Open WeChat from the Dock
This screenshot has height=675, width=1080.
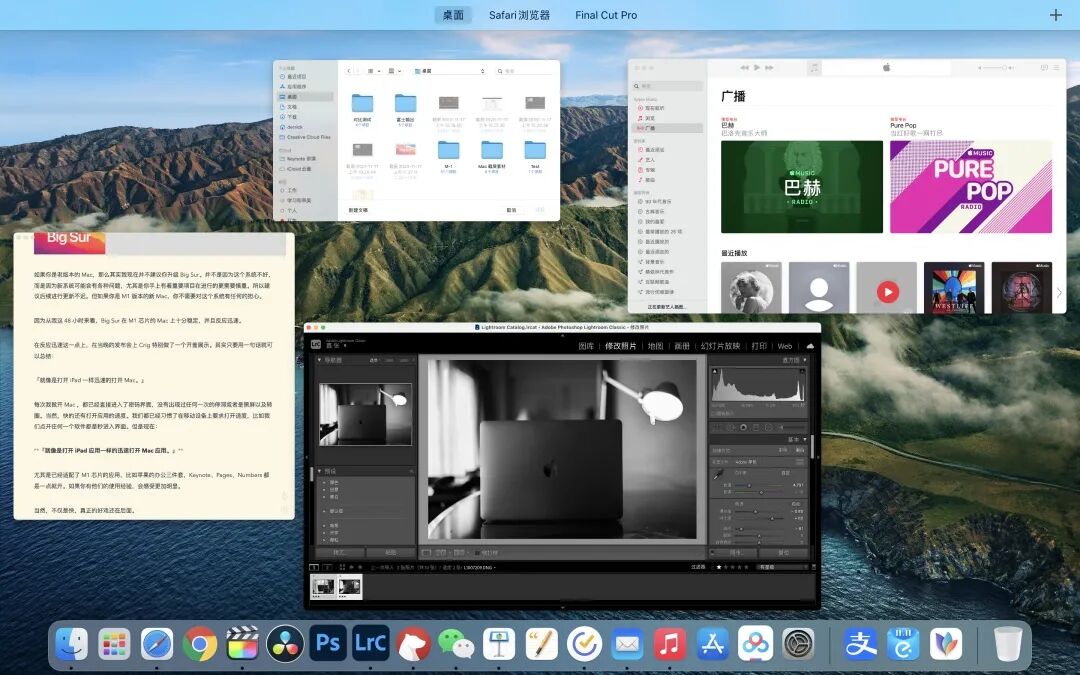click(456, 645)
